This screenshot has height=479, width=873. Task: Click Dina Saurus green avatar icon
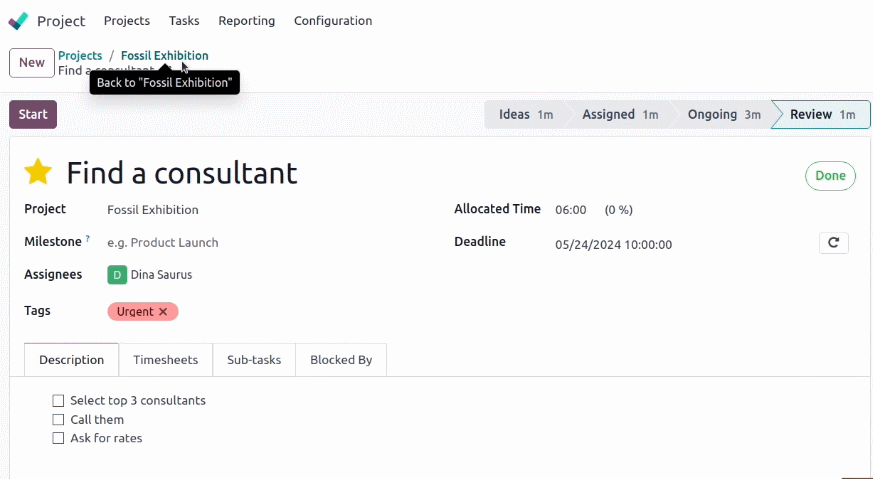tap(117, 275)
